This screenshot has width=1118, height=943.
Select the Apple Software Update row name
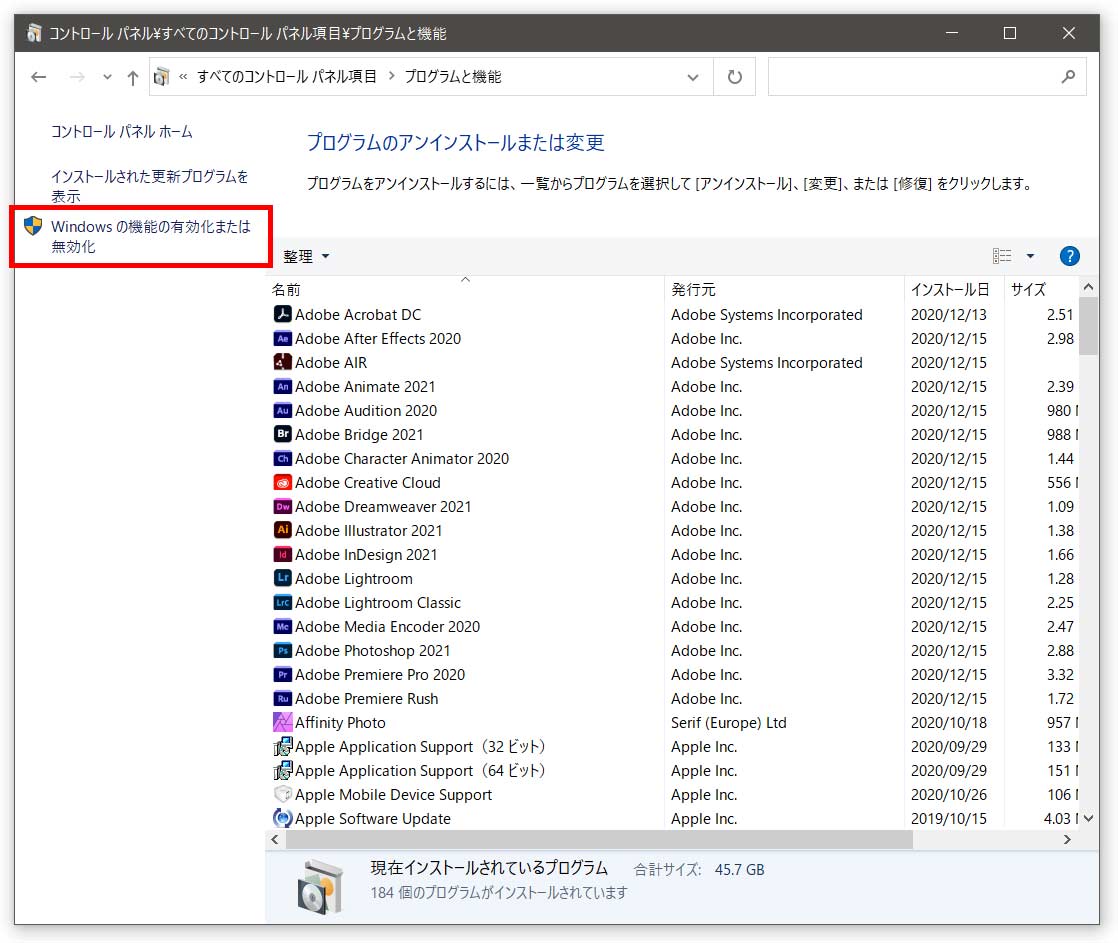[373, 819]
